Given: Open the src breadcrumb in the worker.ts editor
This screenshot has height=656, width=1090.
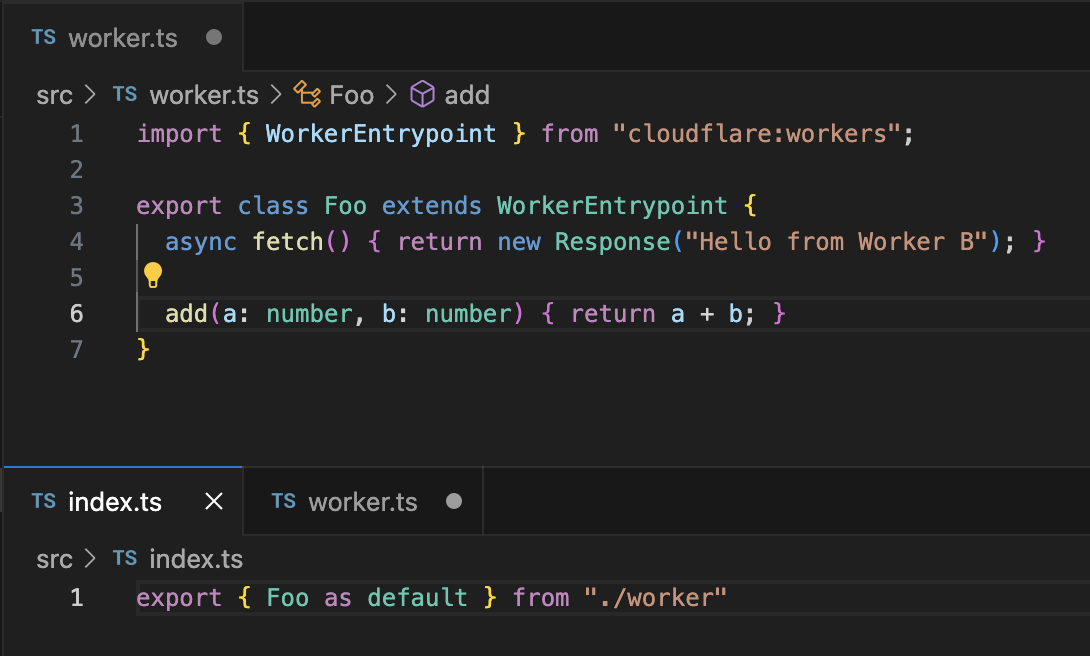Looking at the screenshot, I should 54,95.
